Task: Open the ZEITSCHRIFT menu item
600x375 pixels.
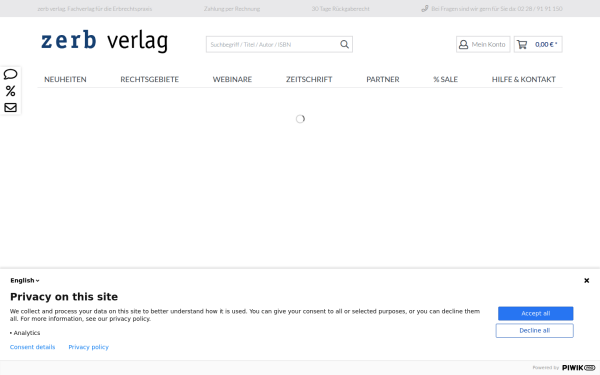Action: click(309, 79)
